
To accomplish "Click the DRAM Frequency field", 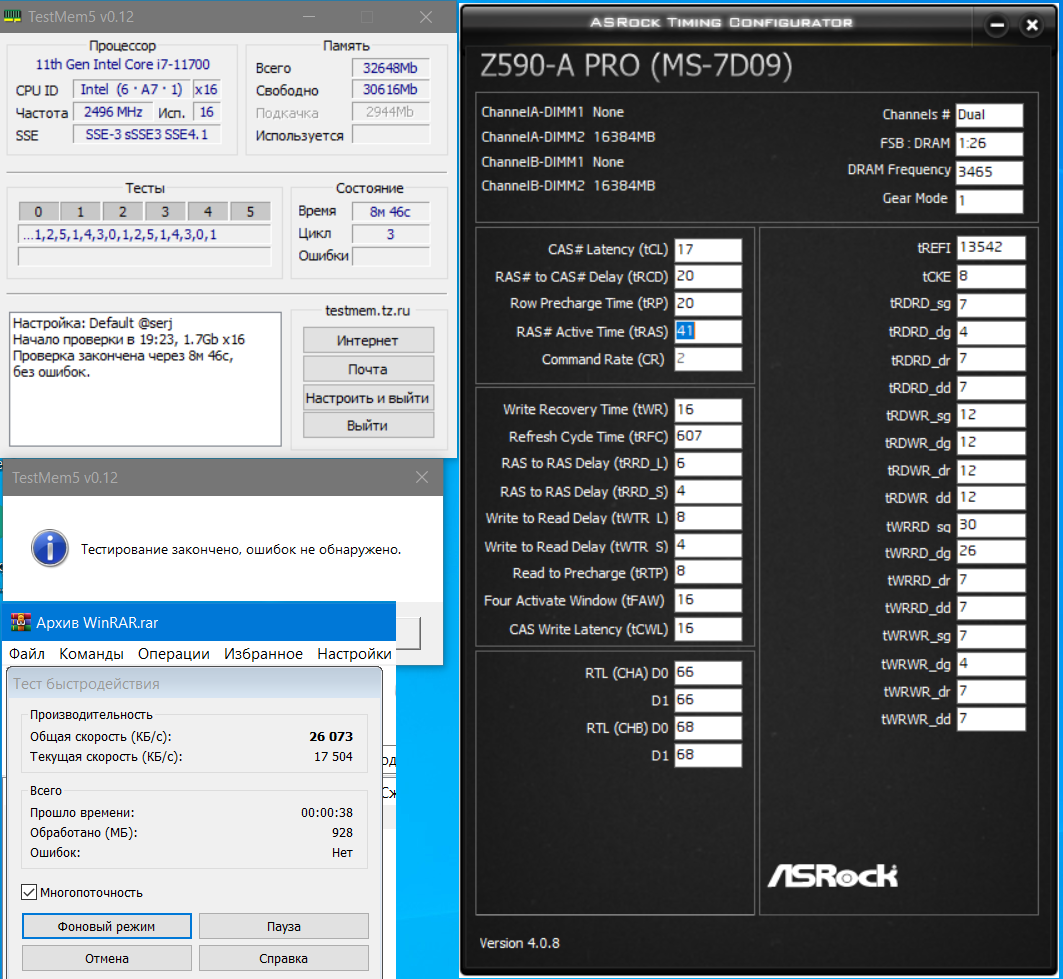I will (x=989, y=172).
